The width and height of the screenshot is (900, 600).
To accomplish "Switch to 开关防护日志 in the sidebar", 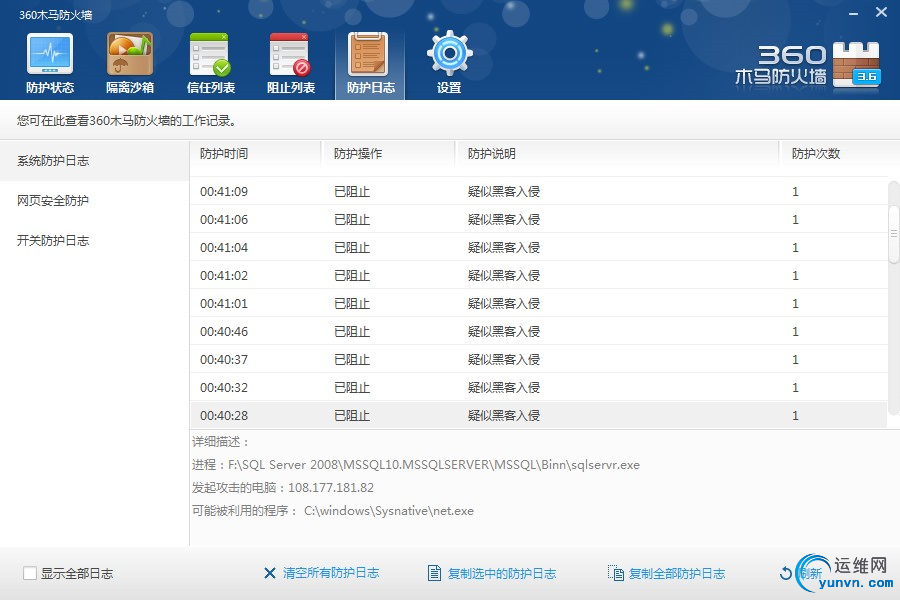I will [x=95, y=241].
